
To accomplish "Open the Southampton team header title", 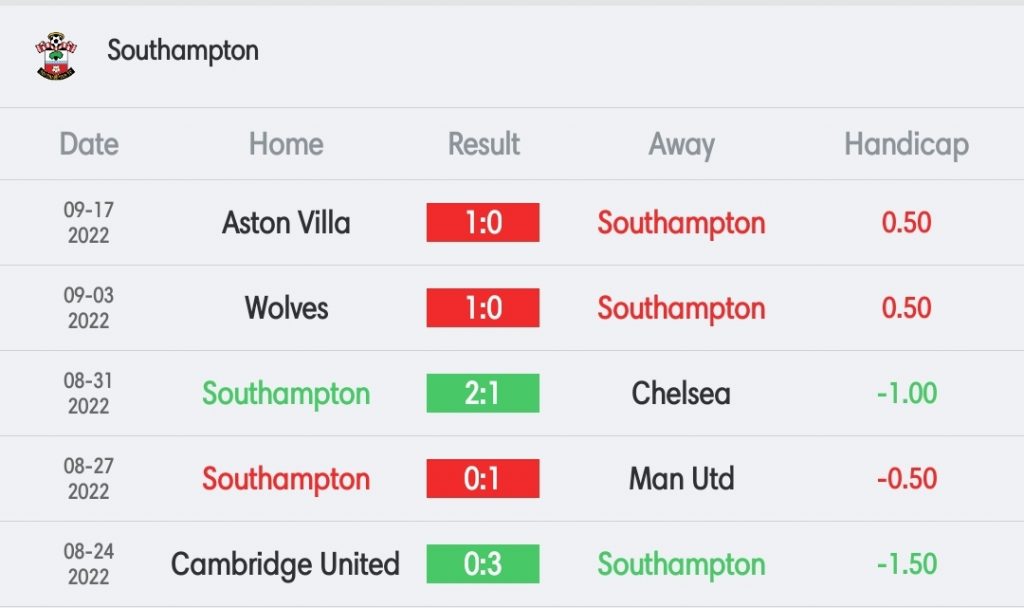I will [183, 51].
